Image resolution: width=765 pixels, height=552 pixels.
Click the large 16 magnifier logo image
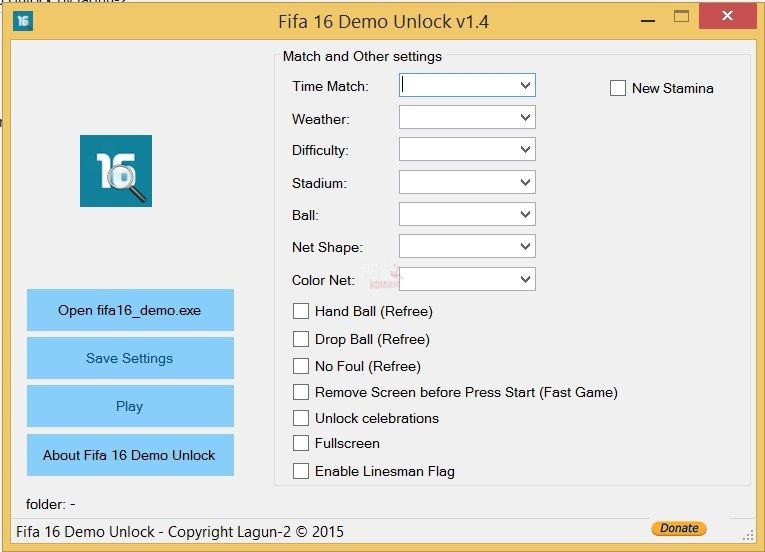(x=116, y=171)
